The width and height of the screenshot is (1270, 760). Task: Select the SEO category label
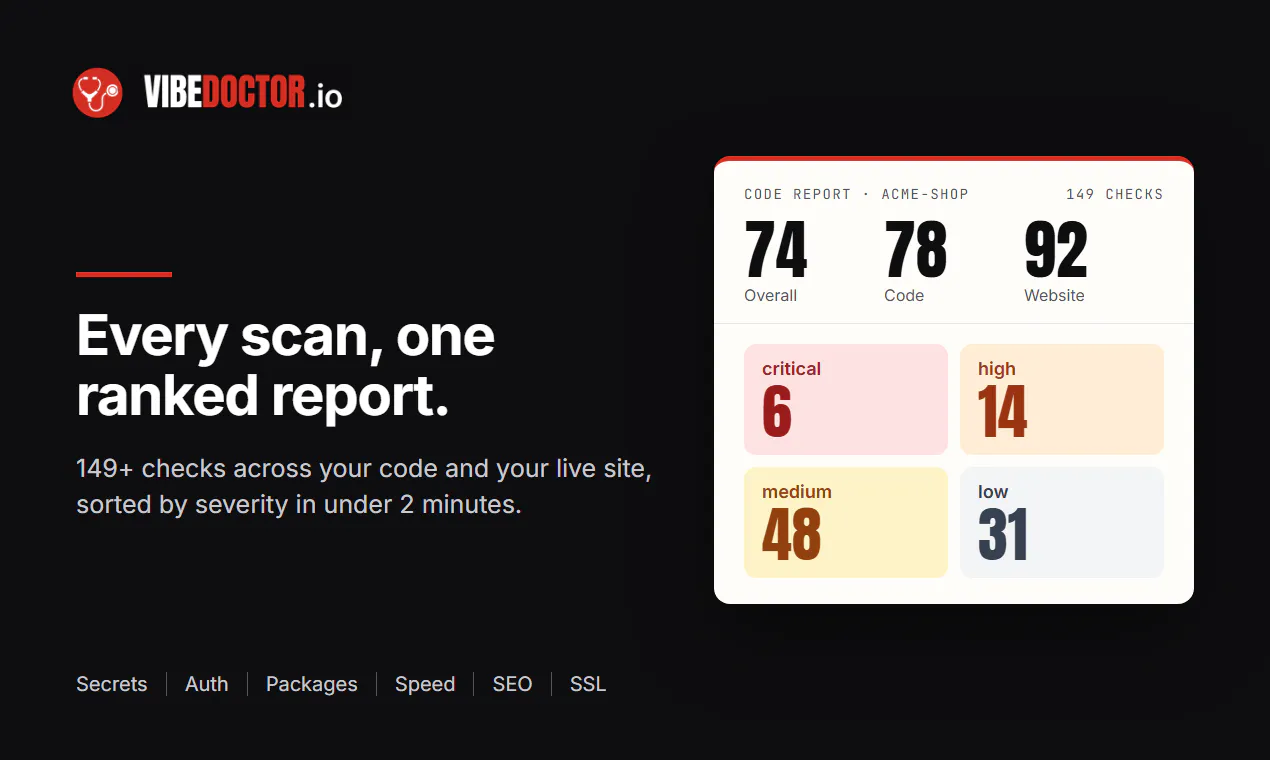point(513,684)
